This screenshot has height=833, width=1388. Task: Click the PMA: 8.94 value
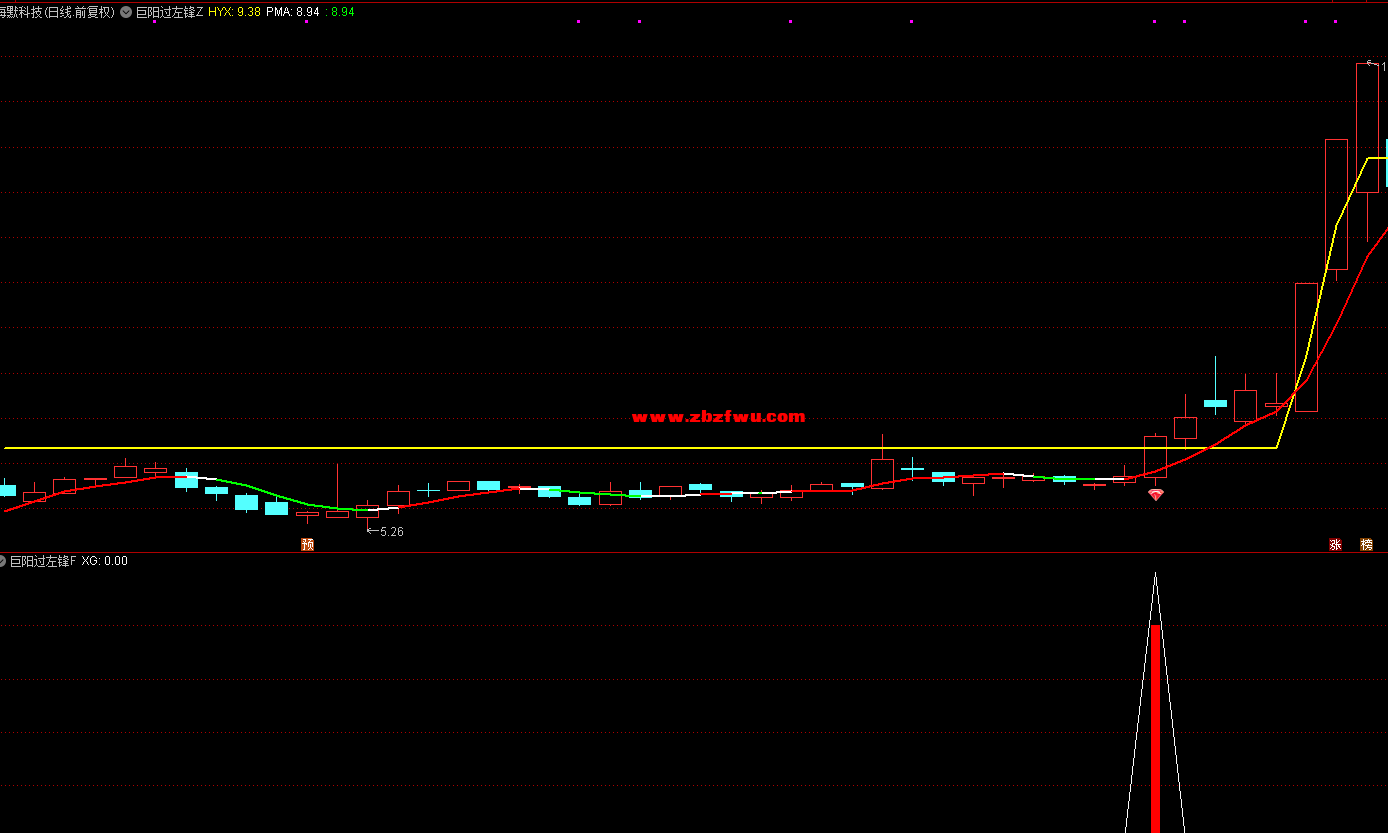(293, 12)
